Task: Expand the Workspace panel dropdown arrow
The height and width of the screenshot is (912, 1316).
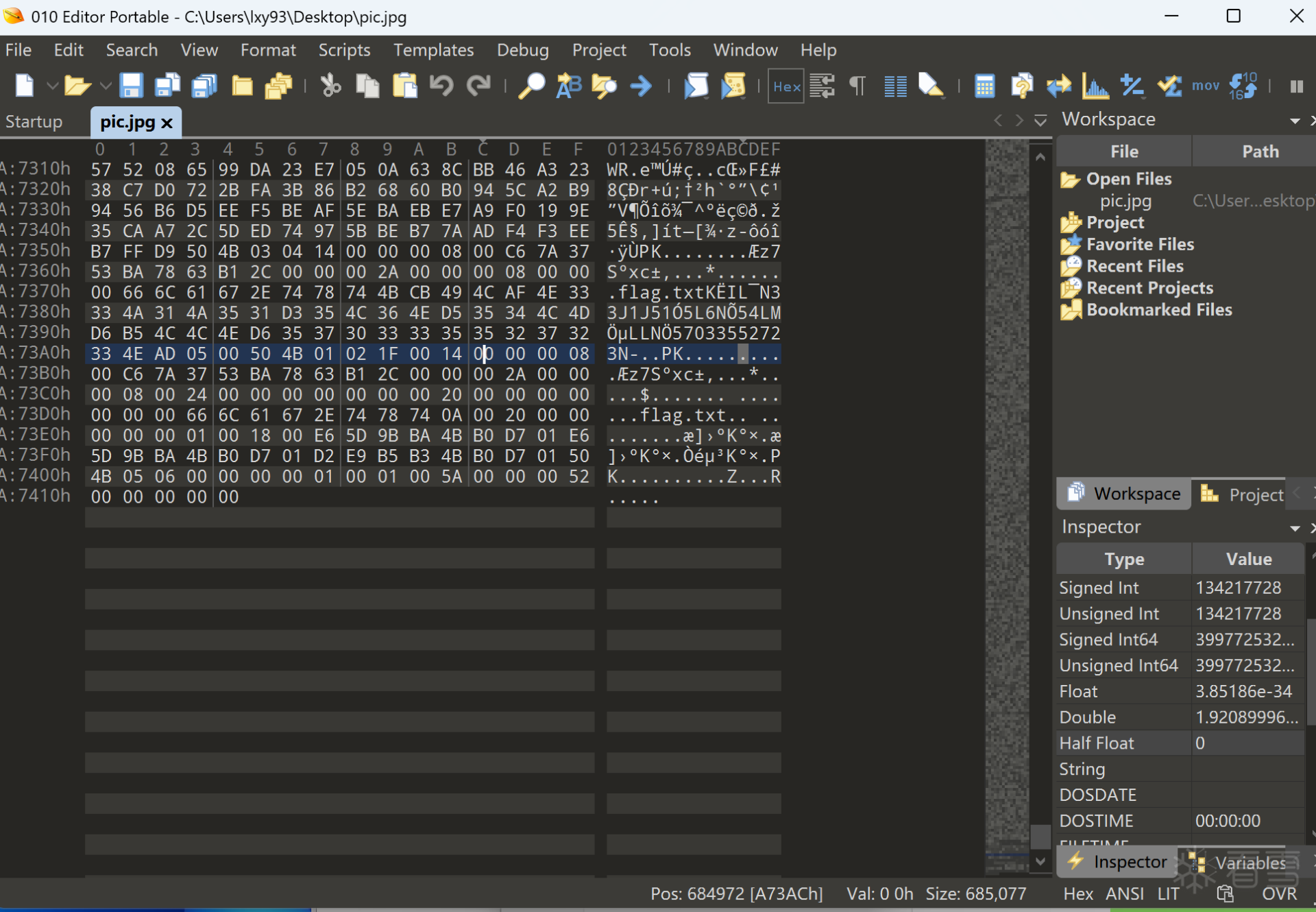Action: coord(1294,121)
